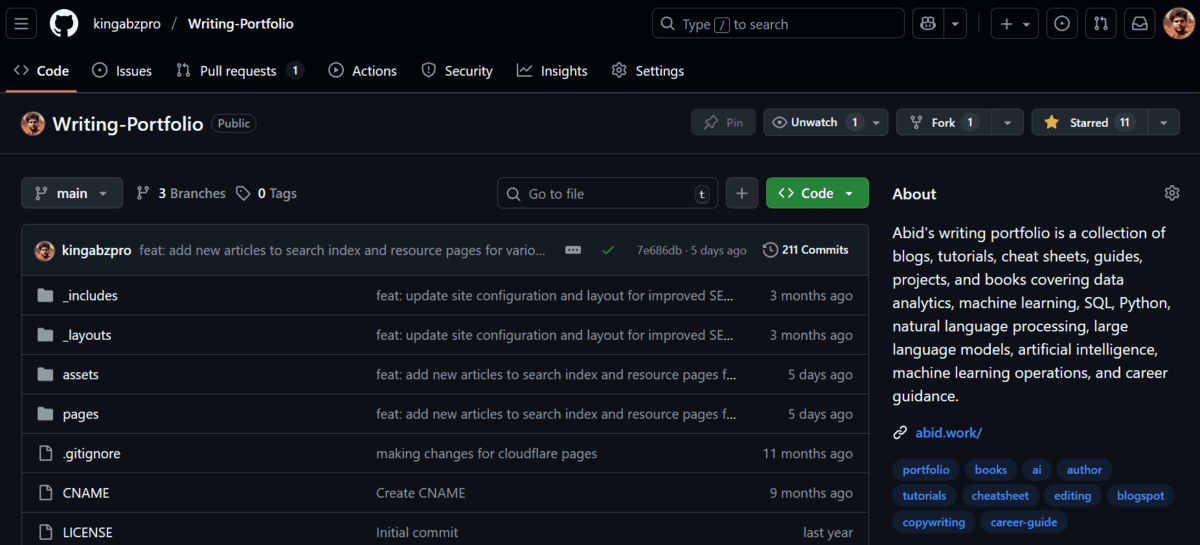View the 3 Branches link

coord(181,193)
